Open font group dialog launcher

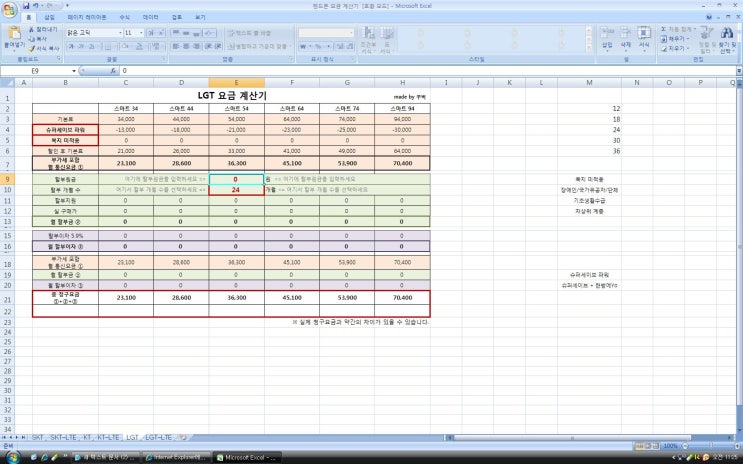tap(164, 59)
